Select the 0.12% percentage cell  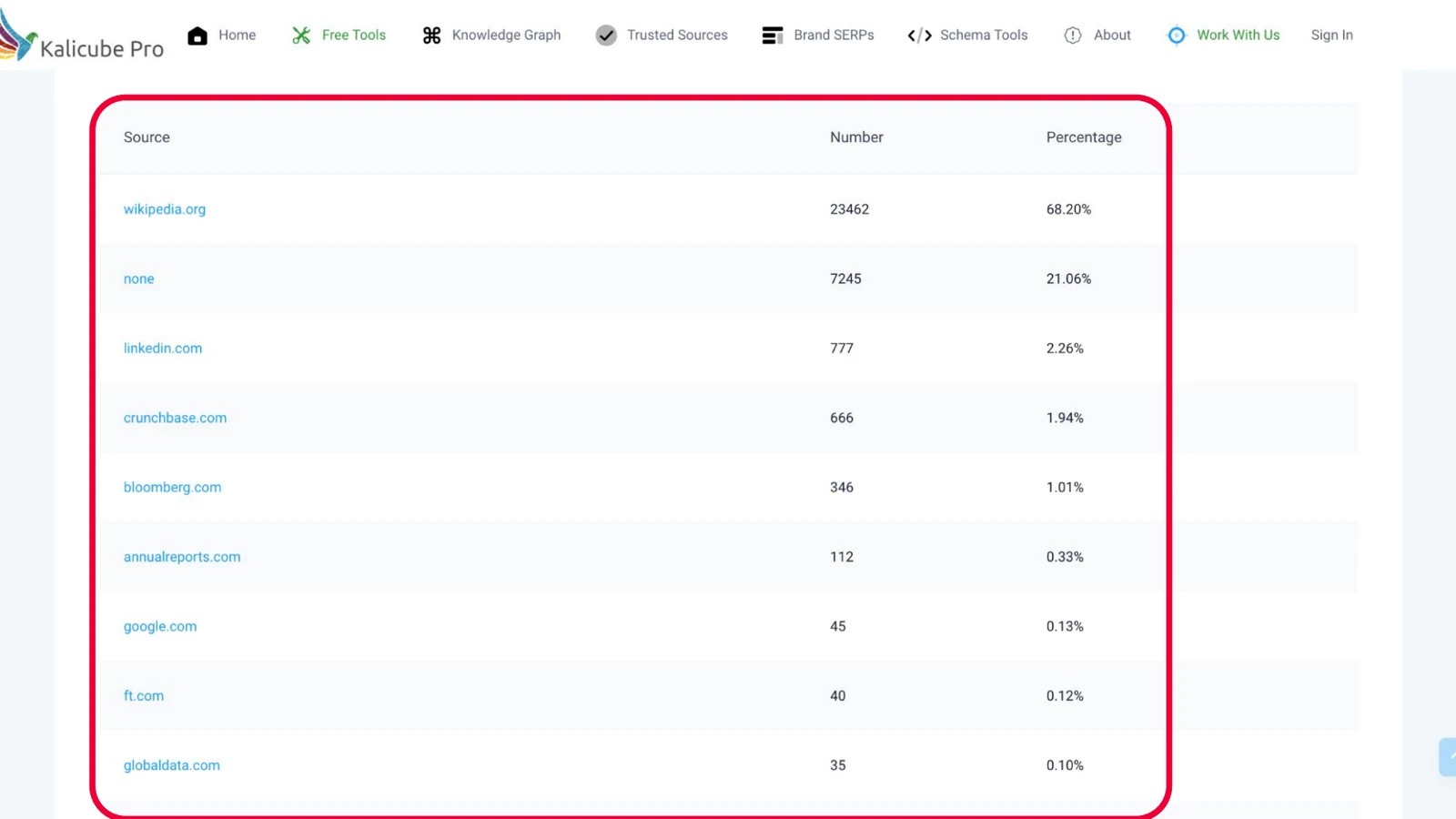tap(1065, 696)
